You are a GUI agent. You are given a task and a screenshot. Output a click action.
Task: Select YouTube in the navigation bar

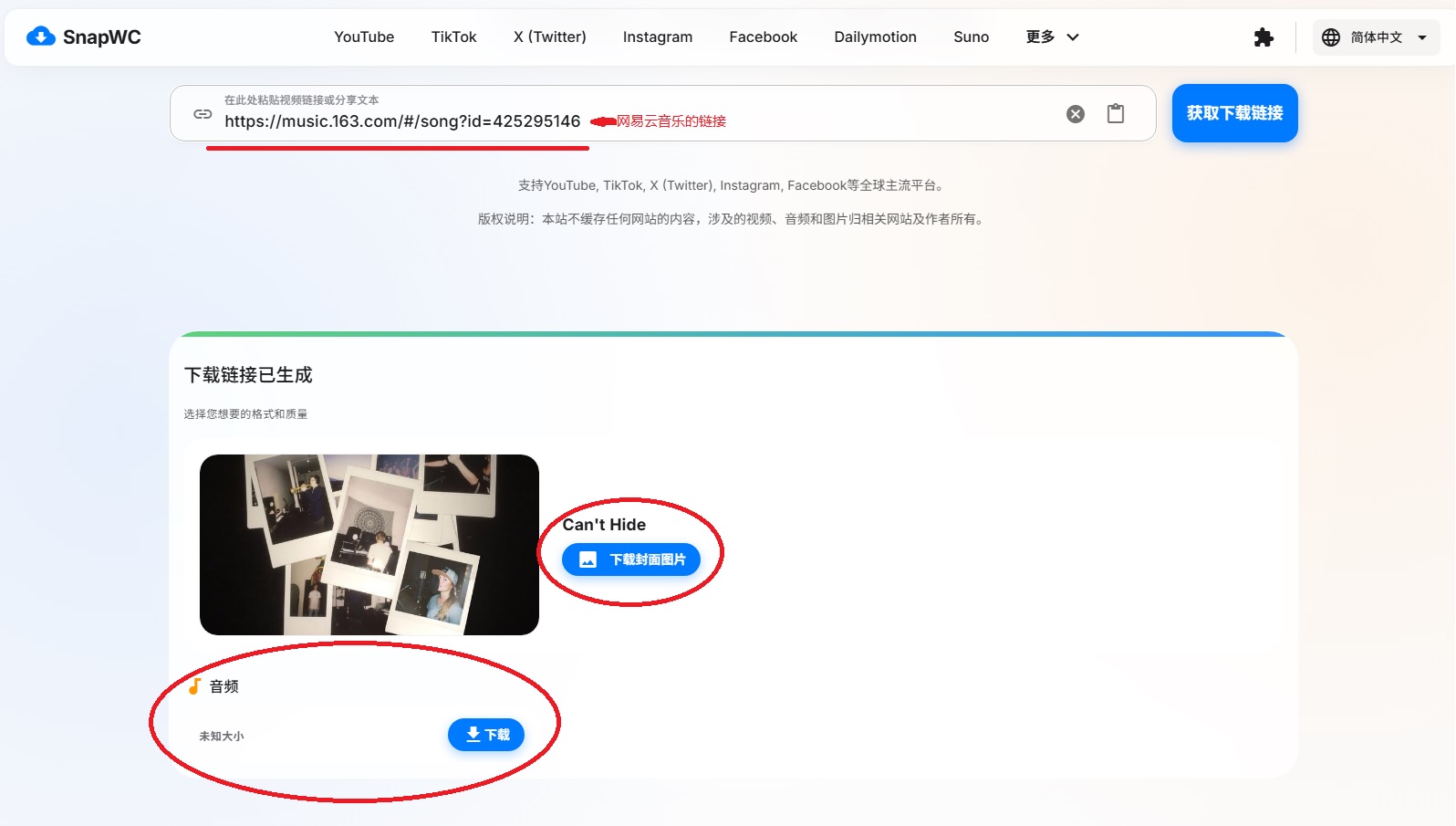coord(364,37)
